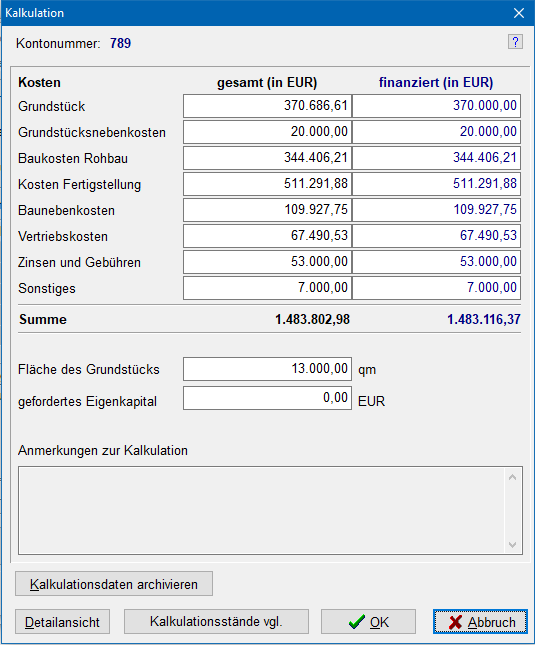
Task: Select the gefordertes Eigenkapital field
Action: 267,398
